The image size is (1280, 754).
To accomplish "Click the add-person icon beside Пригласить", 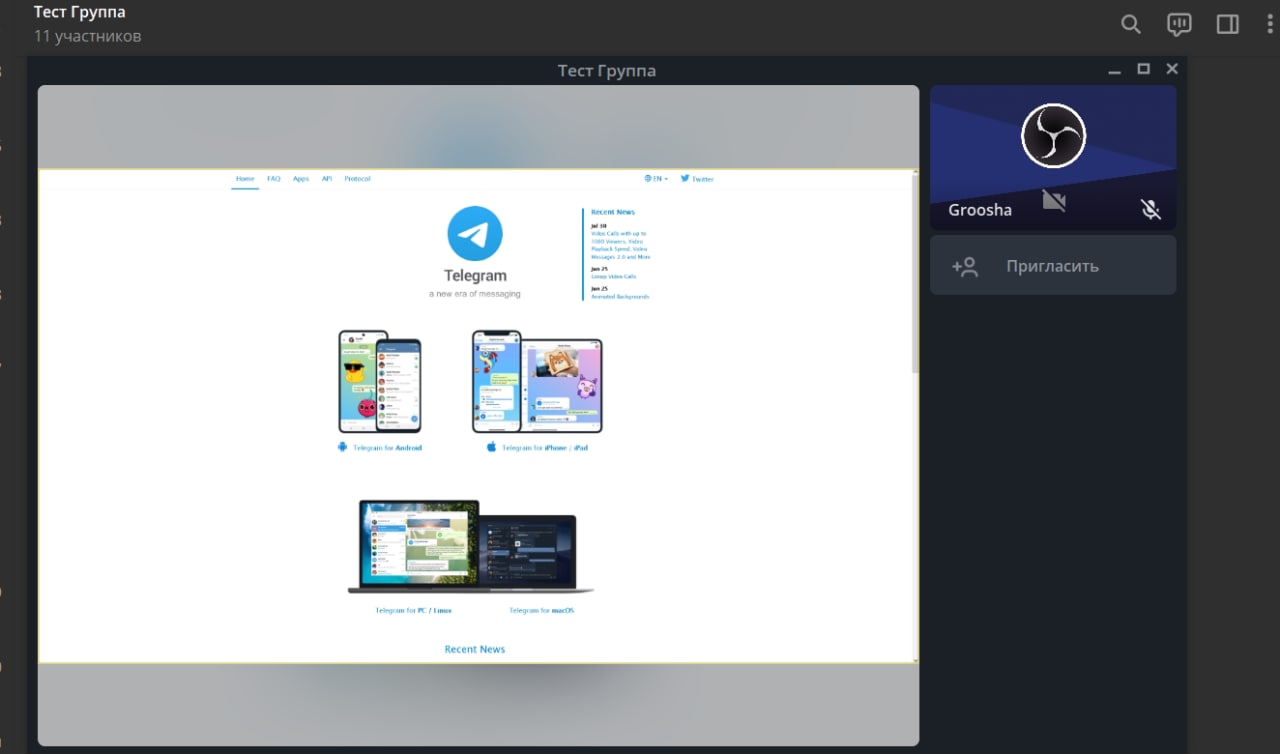I will [965, 266].
